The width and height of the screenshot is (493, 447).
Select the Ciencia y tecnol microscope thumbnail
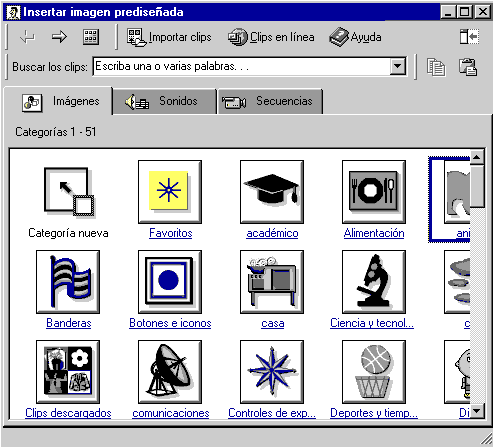(x=374, y=282)
